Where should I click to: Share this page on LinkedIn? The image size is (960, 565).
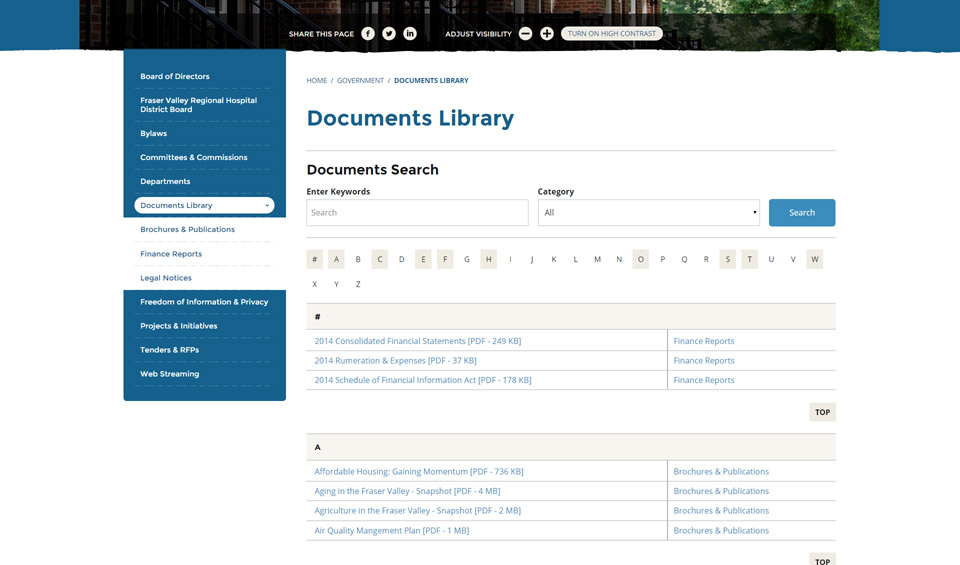point(410,34)
